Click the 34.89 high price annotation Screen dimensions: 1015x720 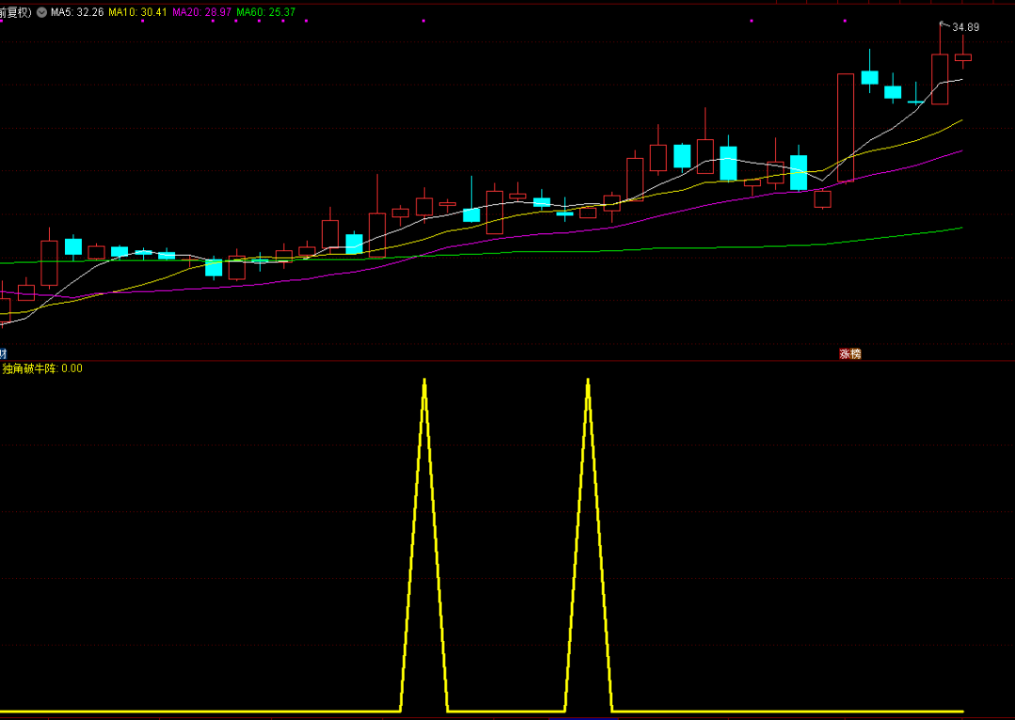965,27
